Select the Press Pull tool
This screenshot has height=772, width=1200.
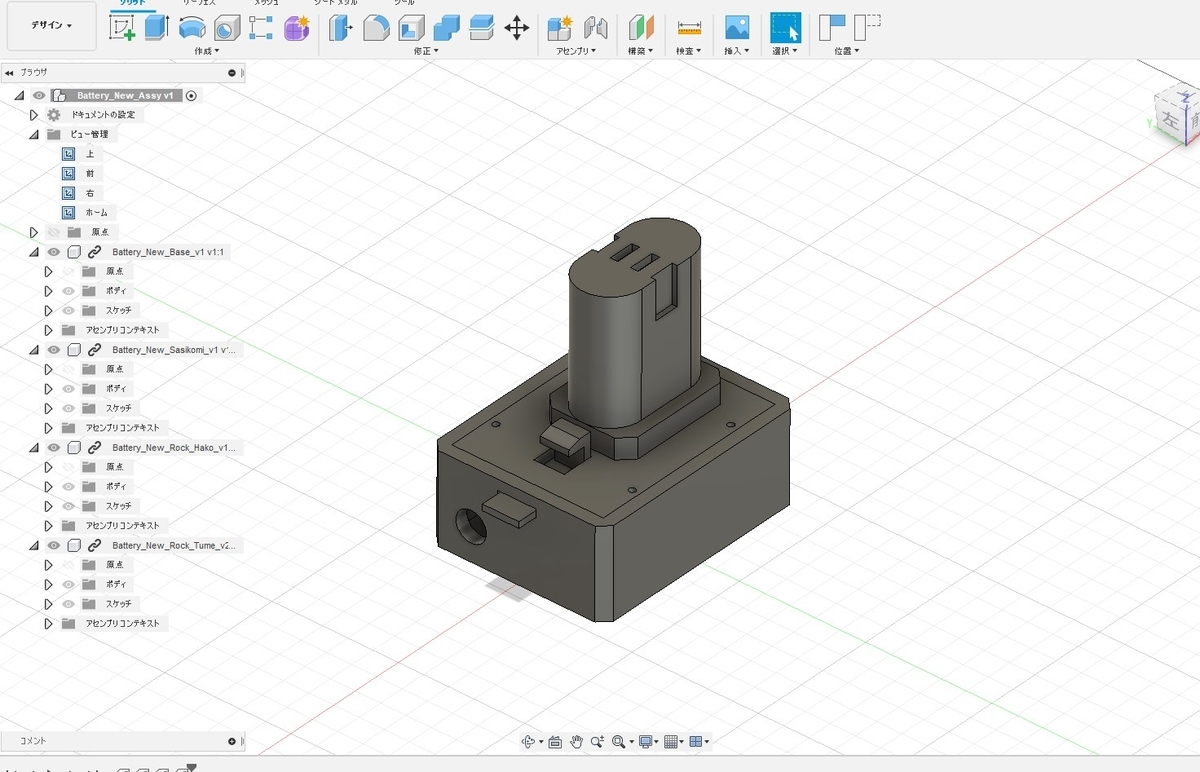341,28
